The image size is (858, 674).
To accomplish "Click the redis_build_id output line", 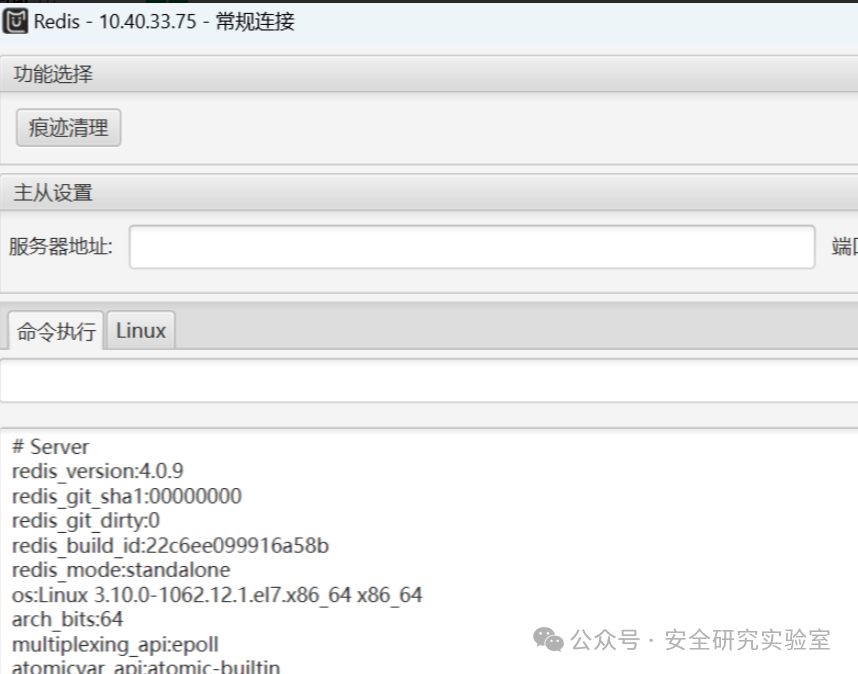I will (x=170, y=545).
